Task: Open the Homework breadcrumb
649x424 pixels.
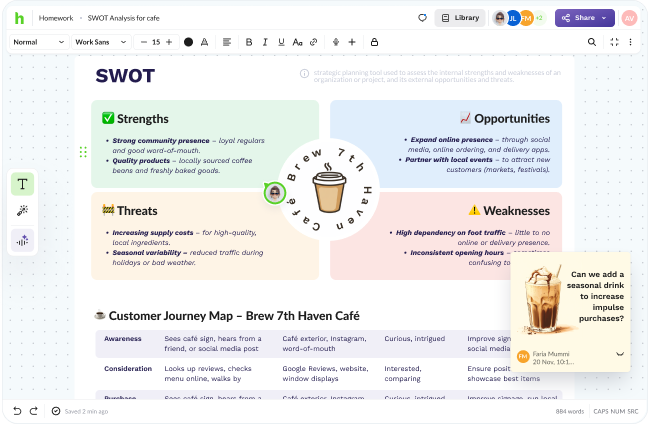Action: click(x=56, y=18)
